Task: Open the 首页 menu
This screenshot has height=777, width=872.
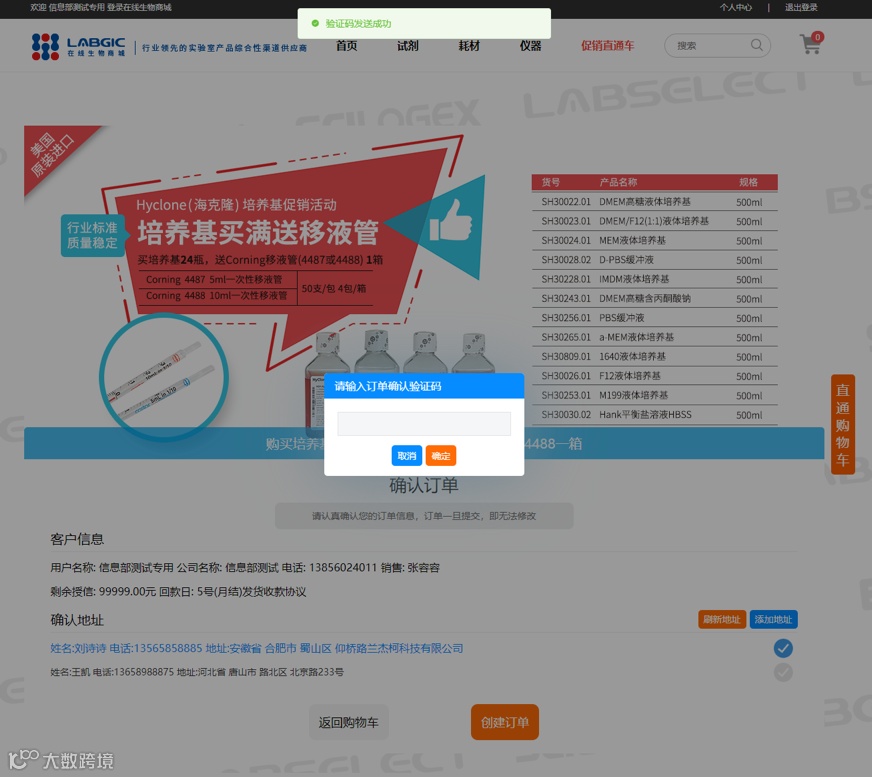Action: point(346,46)
